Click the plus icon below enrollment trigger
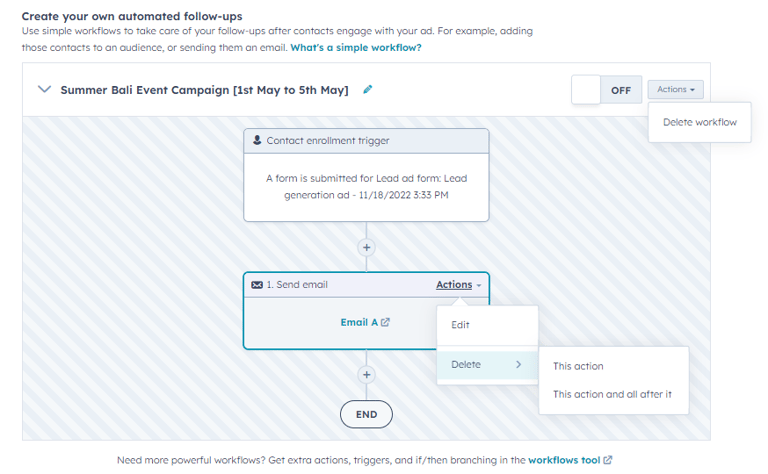Image resolution: width=768 pixels, height=474 pixels. [367, 246]
